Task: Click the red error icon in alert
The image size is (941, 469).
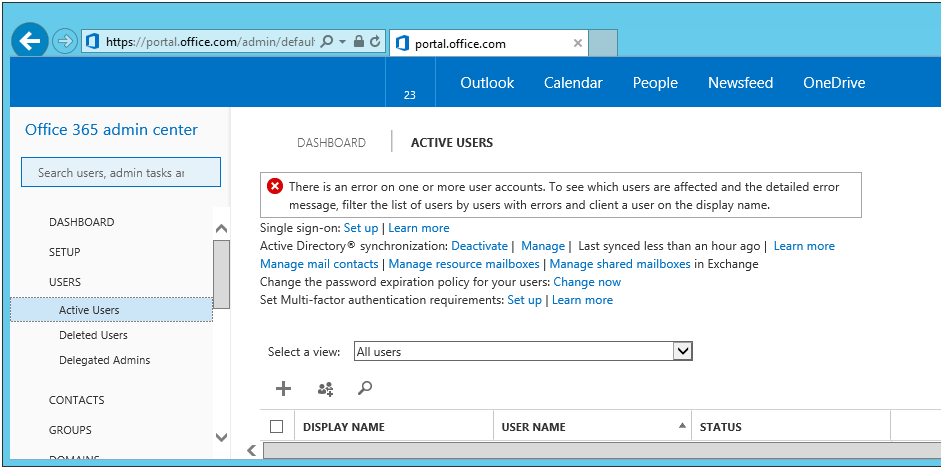Action: [x=275, y=187]
